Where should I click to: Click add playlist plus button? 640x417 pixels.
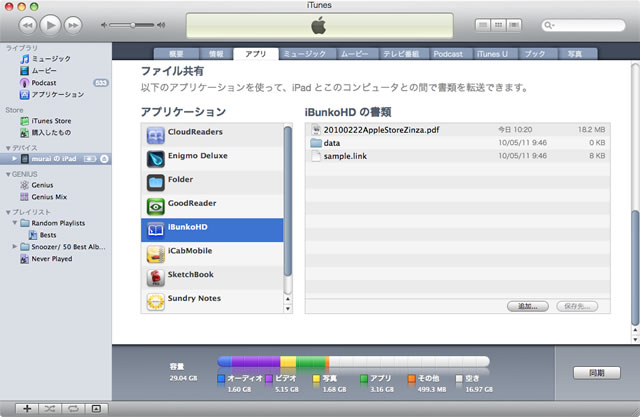(x=27, y=408)
